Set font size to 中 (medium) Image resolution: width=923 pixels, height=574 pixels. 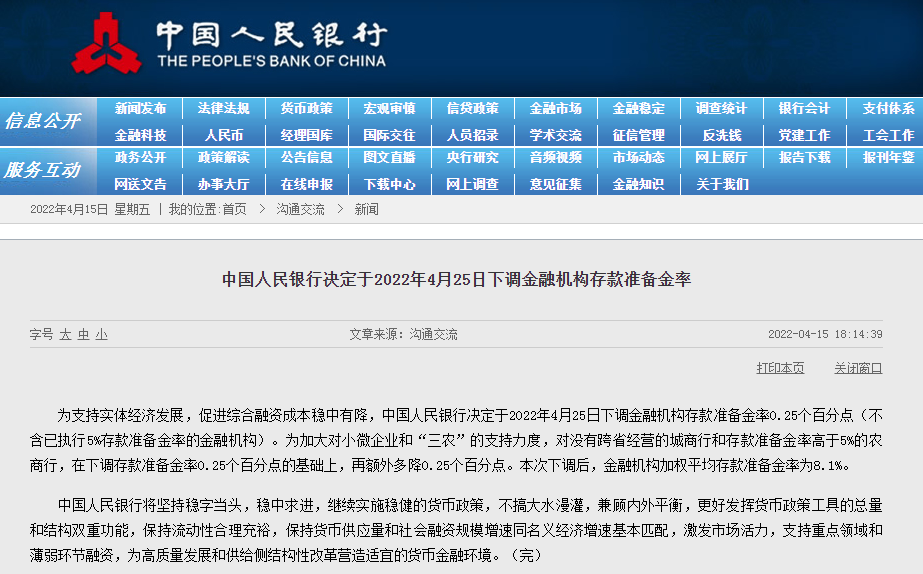[x=84, y=335]
